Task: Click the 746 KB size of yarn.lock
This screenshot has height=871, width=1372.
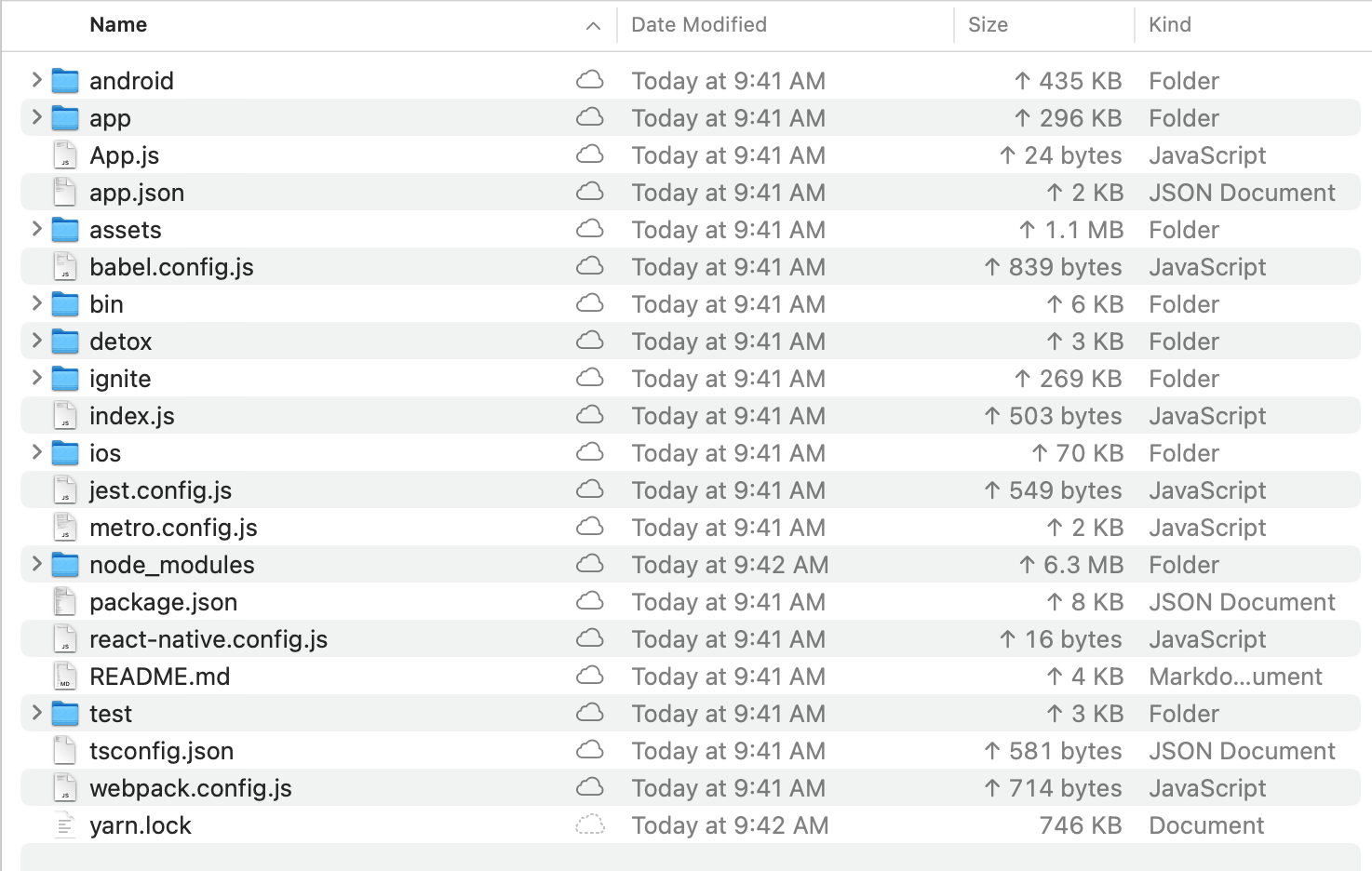Action: coord(1081,825)
